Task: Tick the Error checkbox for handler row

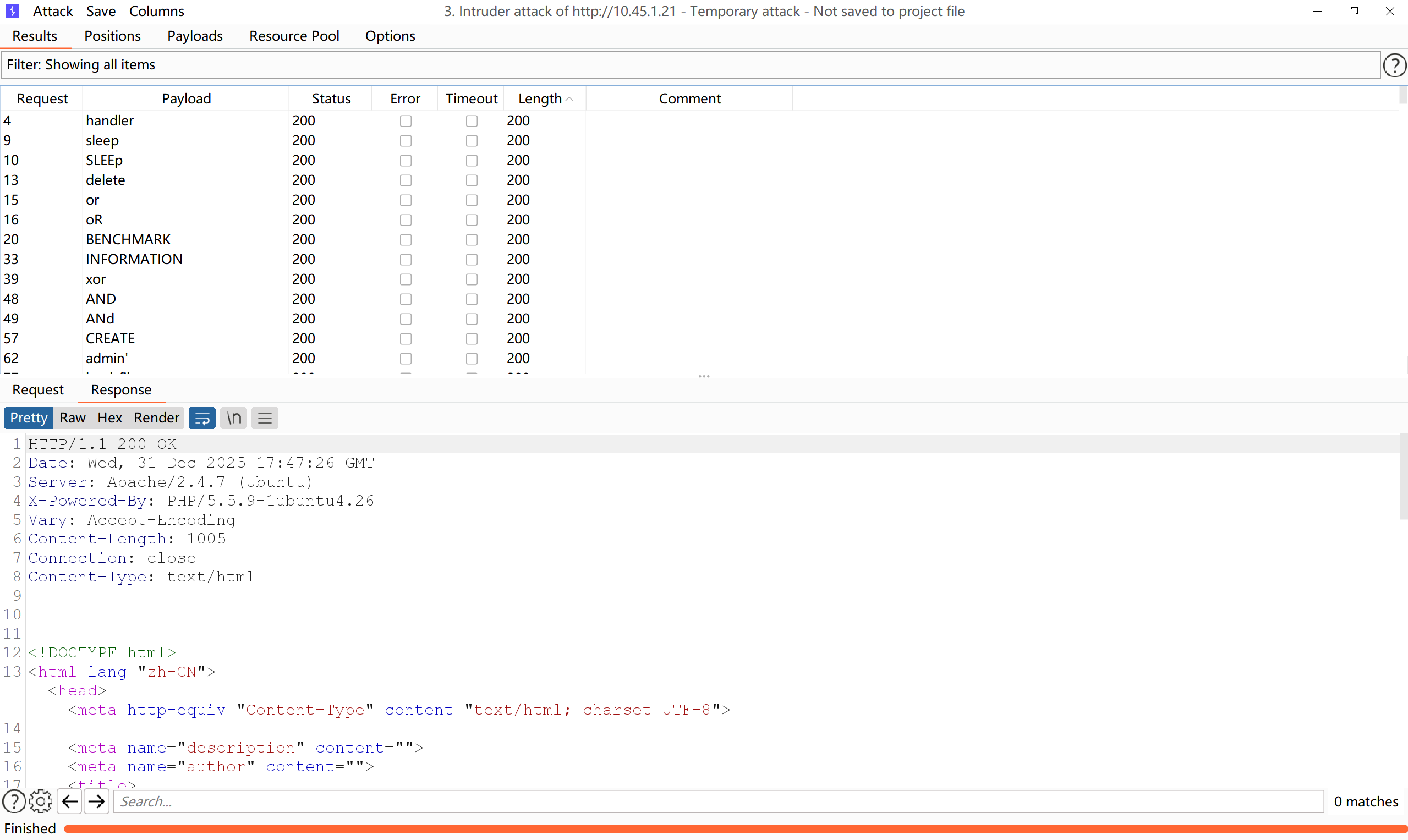Action: (406, 121)
